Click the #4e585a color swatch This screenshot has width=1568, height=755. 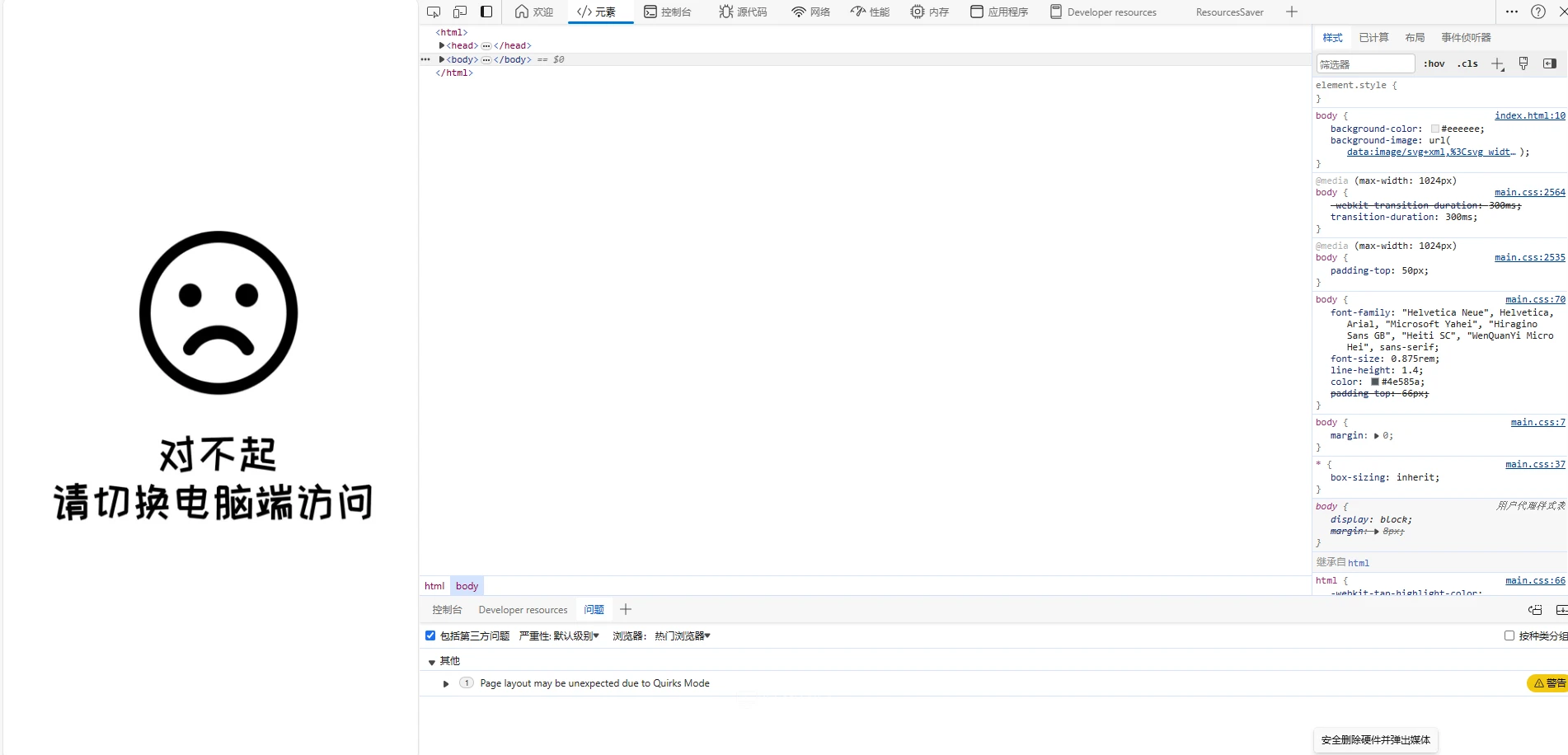[1375, 382]
